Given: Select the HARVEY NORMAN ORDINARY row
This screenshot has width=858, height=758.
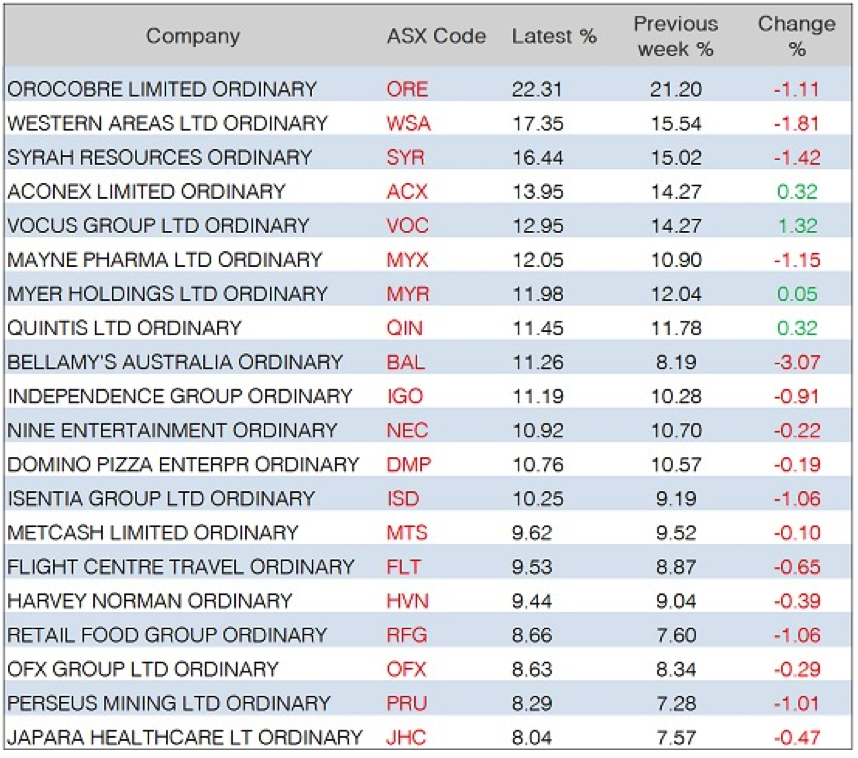Looking at the screenshot, I should point(149,601).
